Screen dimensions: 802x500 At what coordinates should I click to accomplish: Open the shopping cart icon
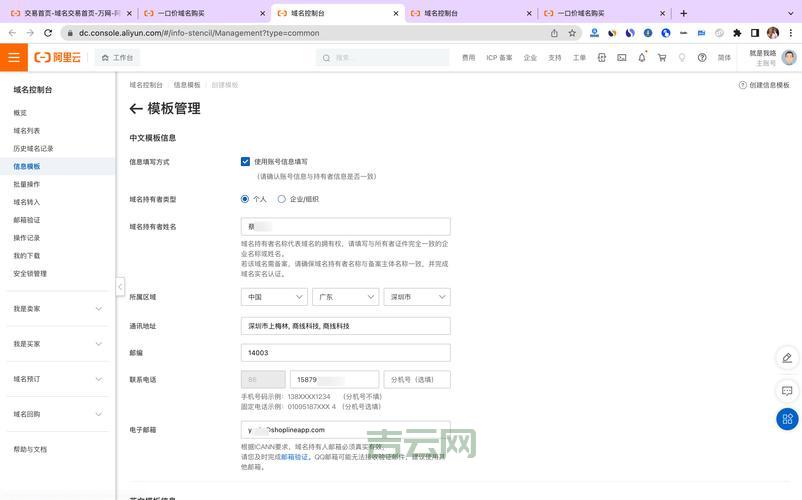coord(662,58)
